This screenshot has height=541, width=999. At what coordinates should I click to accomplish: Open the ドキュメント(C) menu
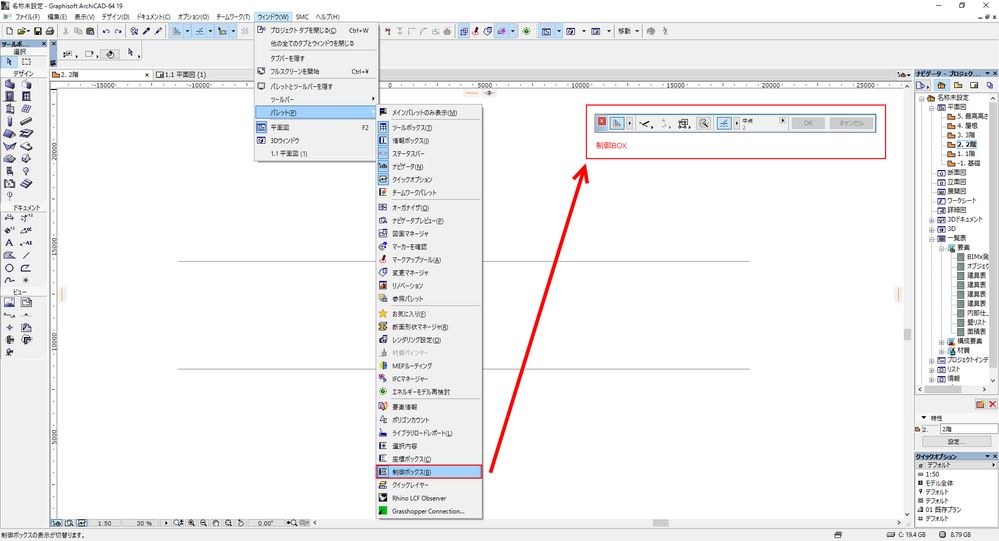pos(154,17)
